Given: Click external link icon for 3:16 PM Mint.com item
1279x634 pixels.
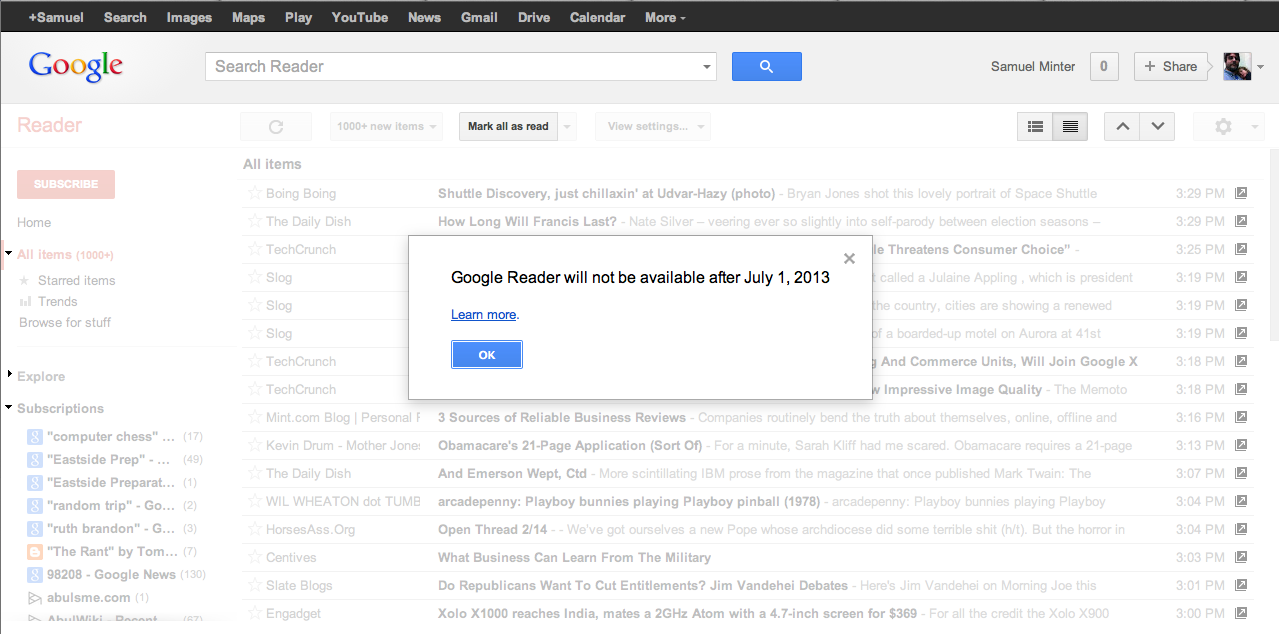Looking at the screenshot, I should (1241, 417).
